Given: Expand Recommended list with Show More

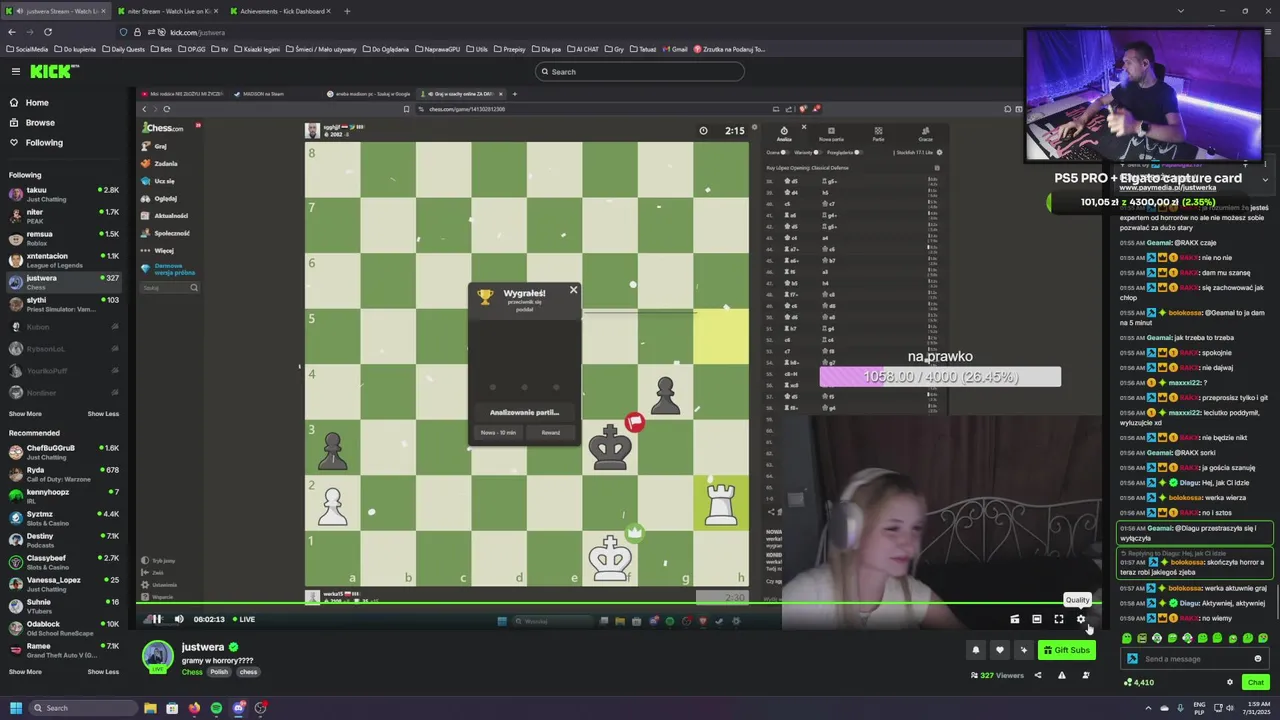Looking at the screenshot, I should pos(25,672).
